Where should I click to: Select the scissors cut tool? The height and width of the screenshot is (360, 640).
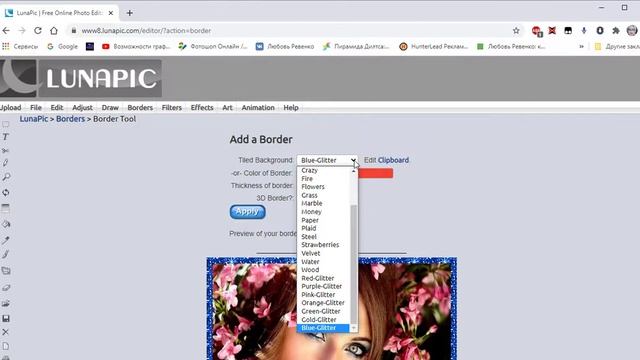[x=6, y=151]
